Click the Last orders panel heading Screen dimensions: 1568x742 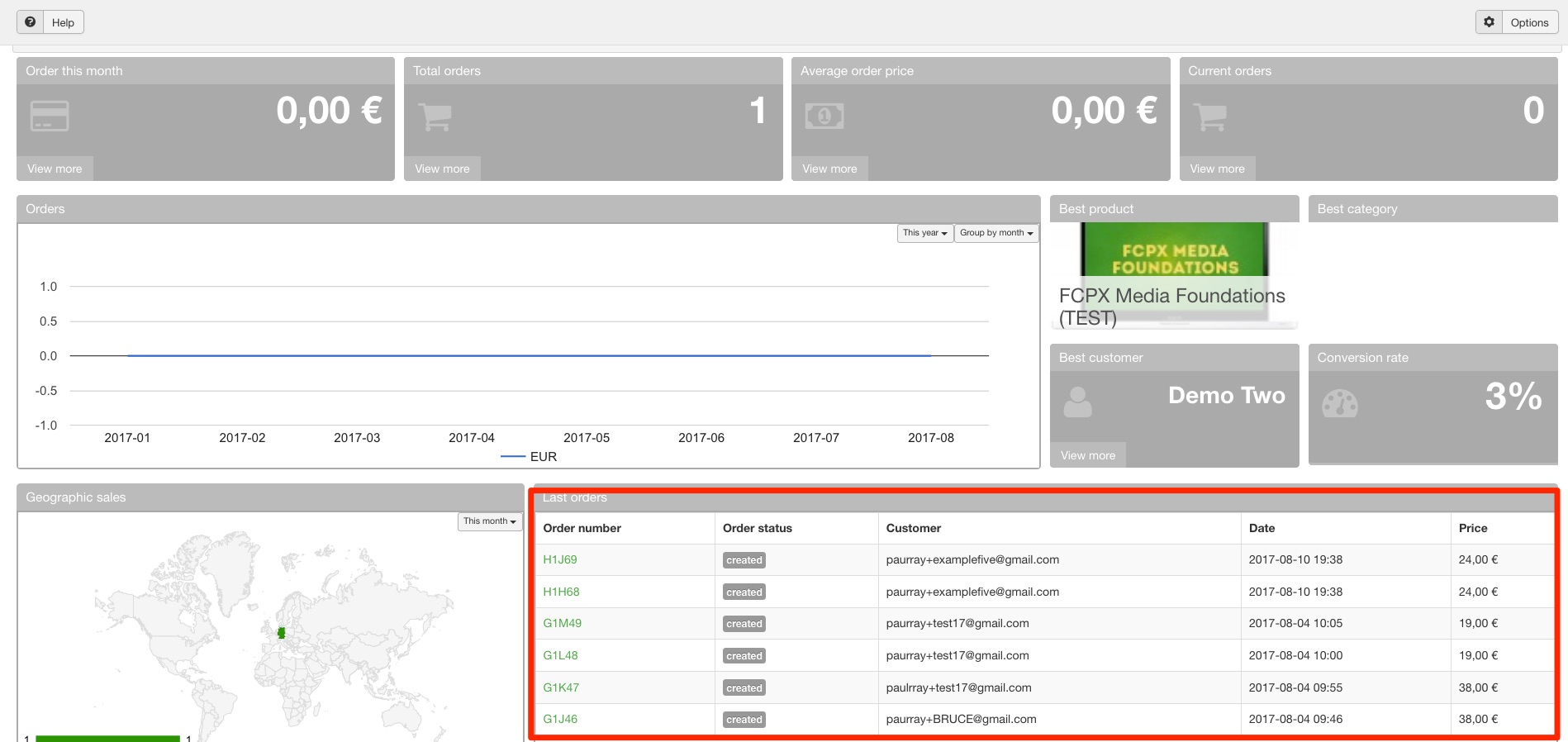(575, 497)
